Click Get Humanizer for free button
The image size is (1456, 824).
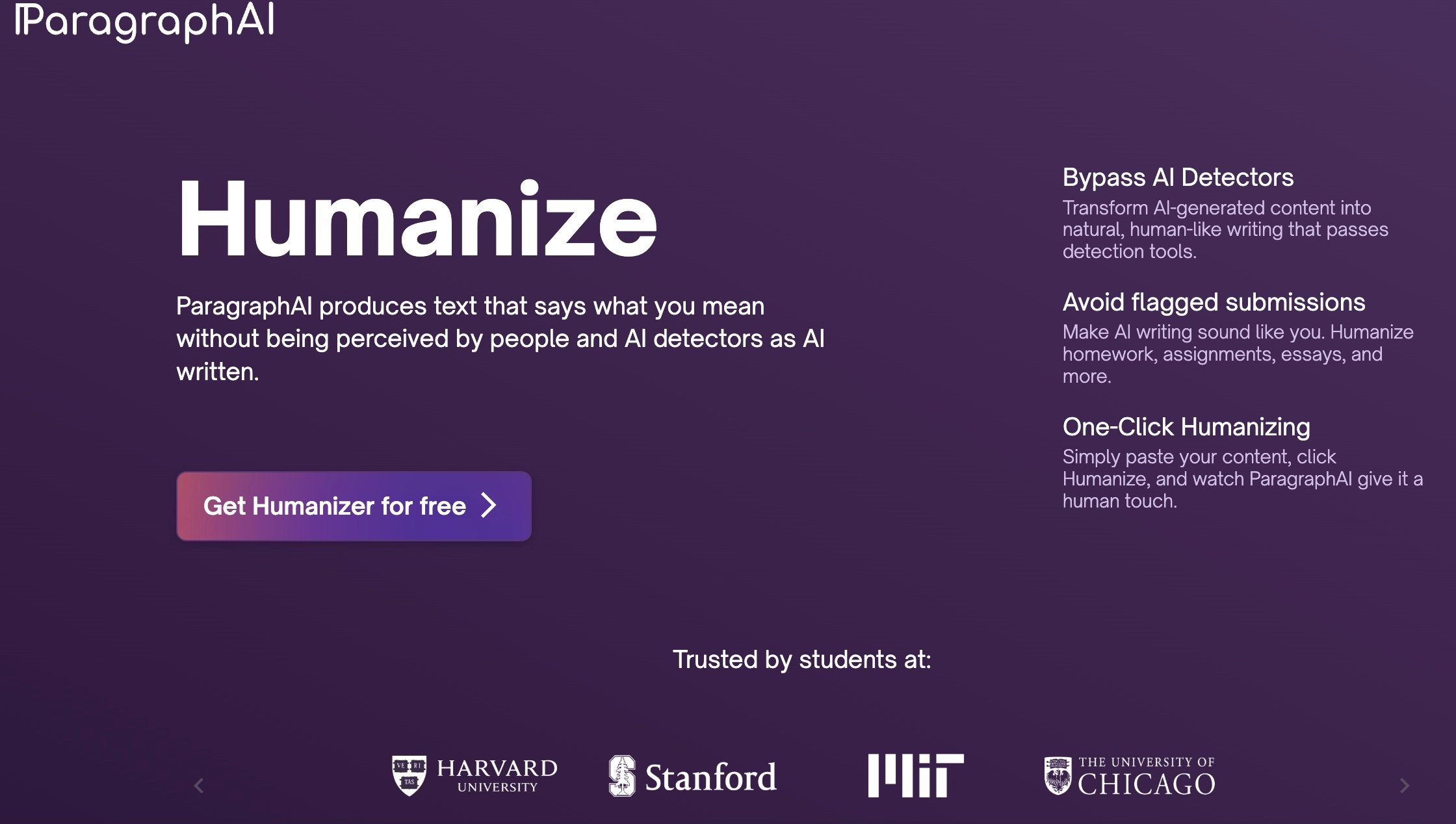pos(354,506)
